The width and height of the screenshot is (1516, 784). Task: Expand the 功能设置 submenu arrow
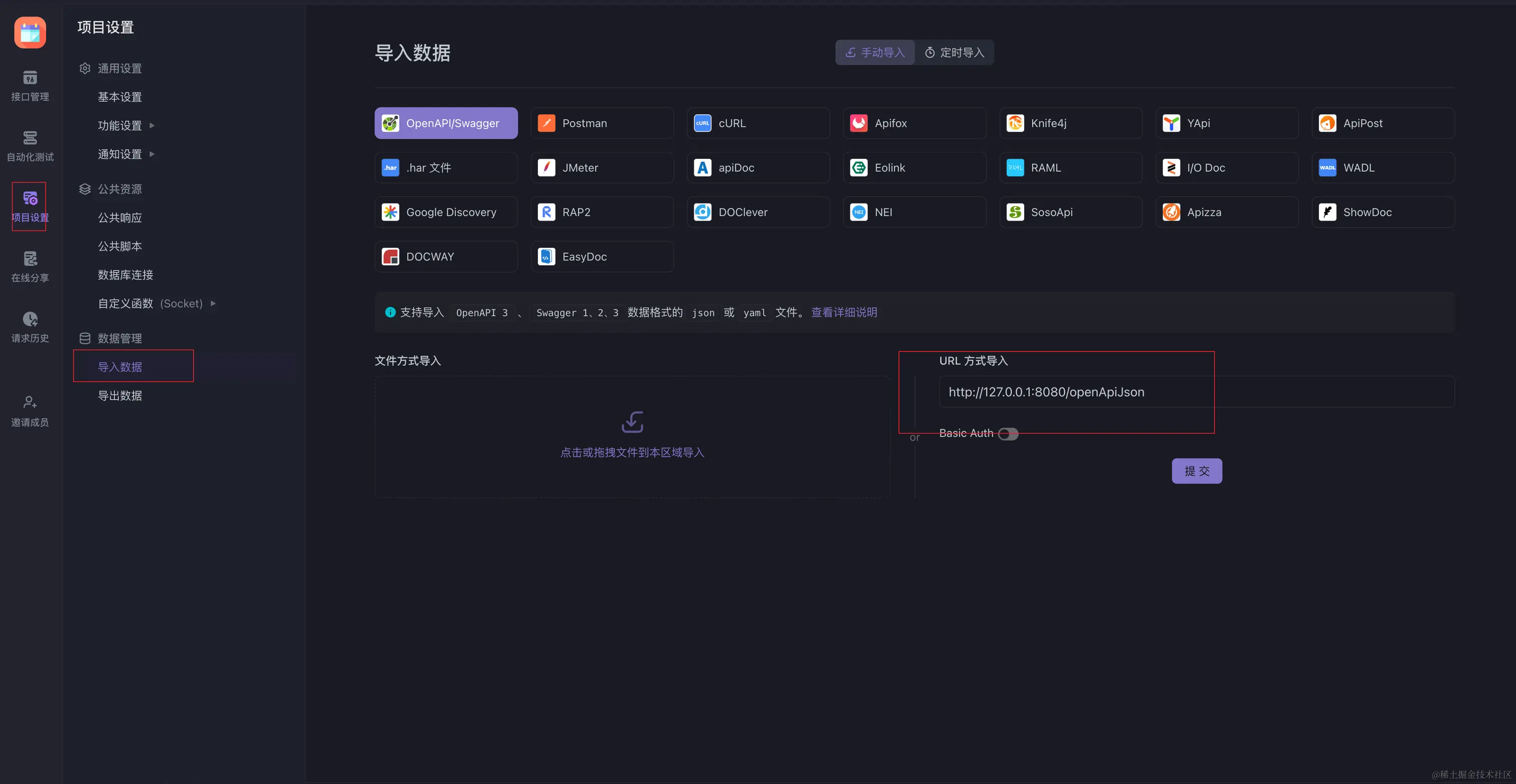point(152,125)
